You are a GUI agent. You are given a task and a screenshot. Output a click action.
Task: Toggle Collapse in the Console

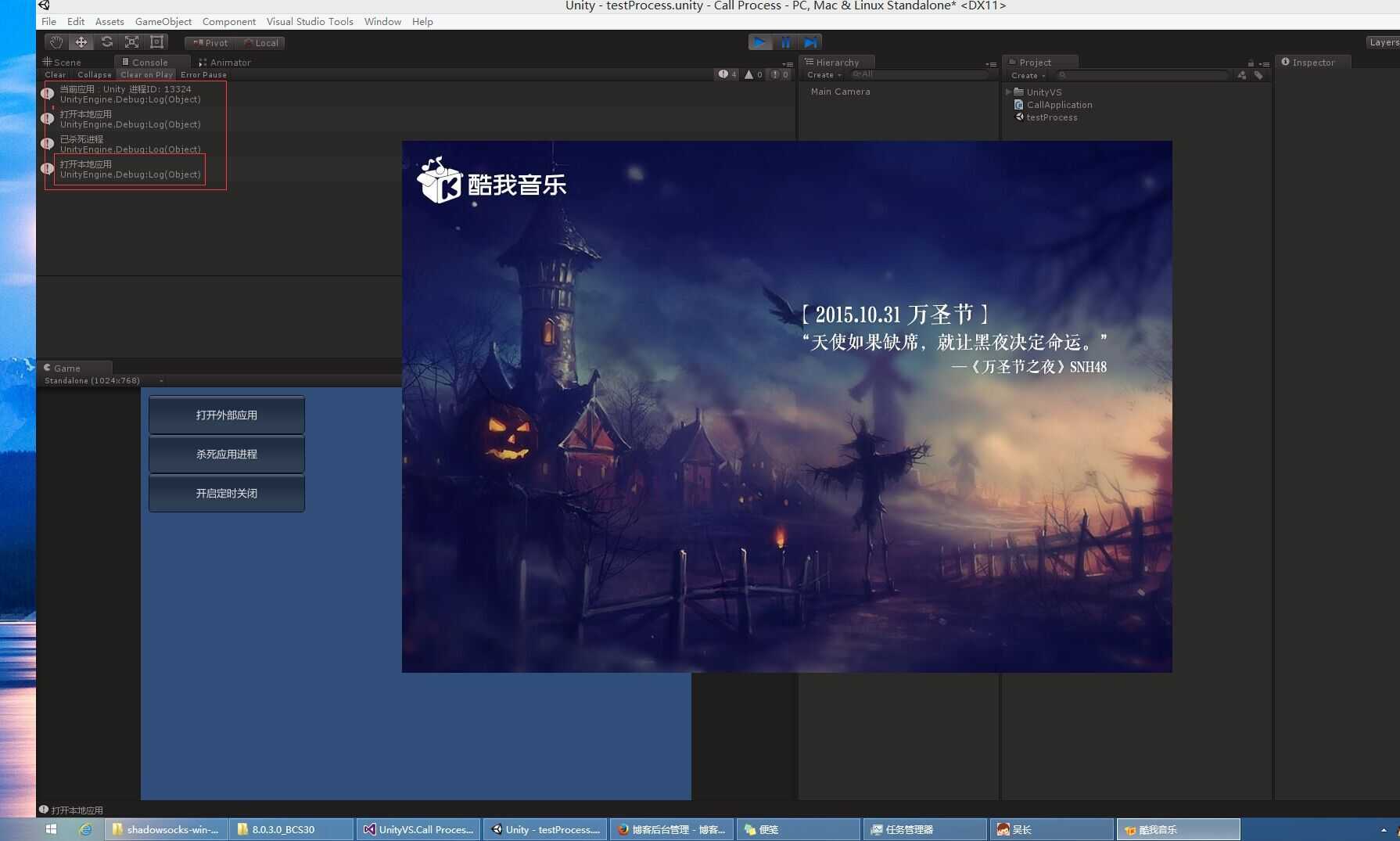point(95,75)
